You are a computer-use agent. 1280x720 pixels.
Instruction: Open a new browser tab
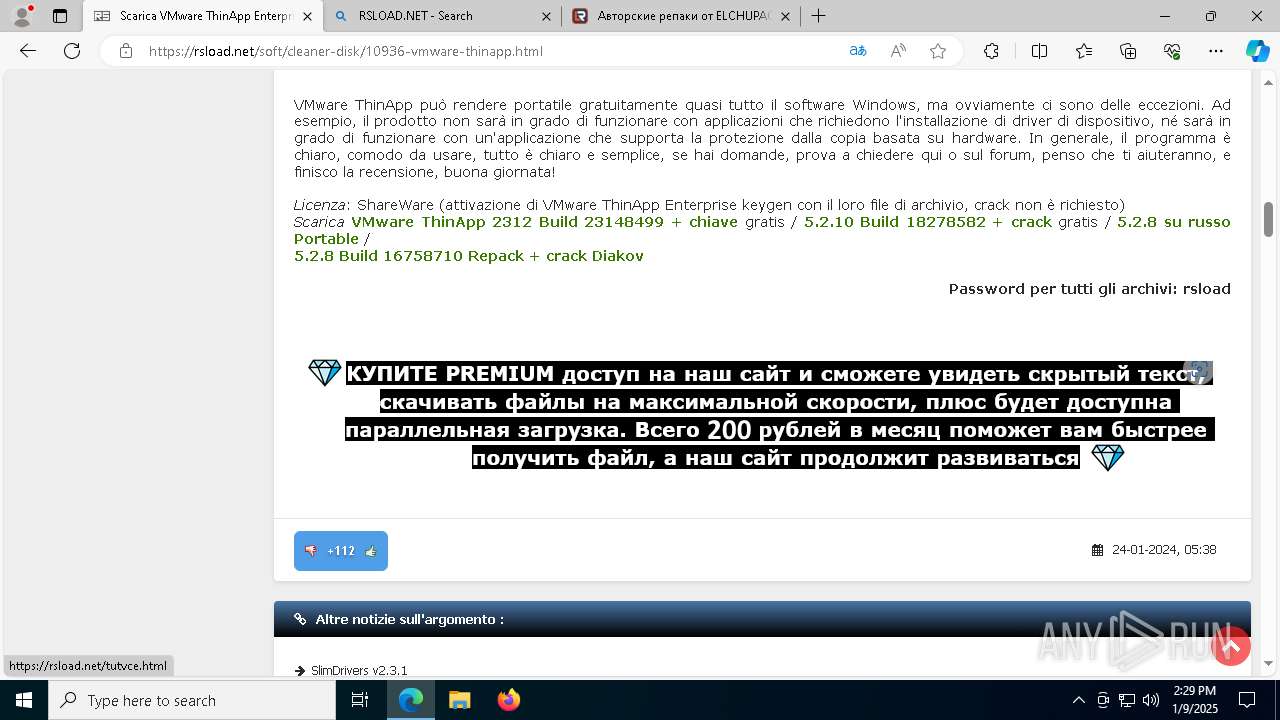[818, 16]
